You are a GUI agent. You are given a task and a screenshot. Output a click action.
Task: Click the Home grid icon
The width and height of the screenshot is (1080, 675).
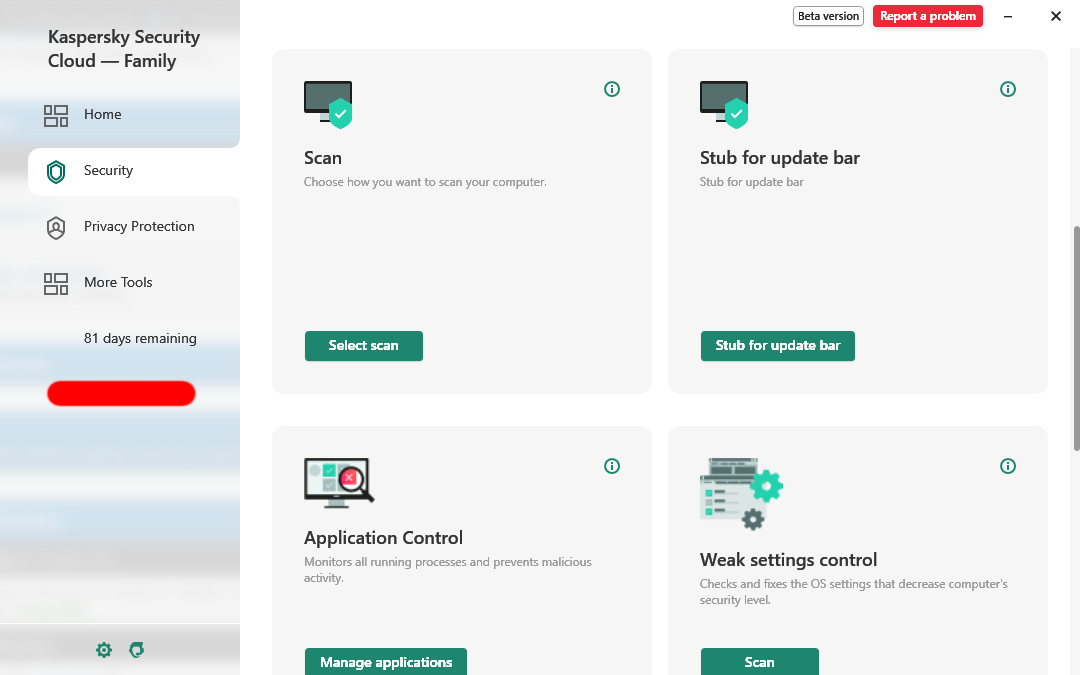56,116
